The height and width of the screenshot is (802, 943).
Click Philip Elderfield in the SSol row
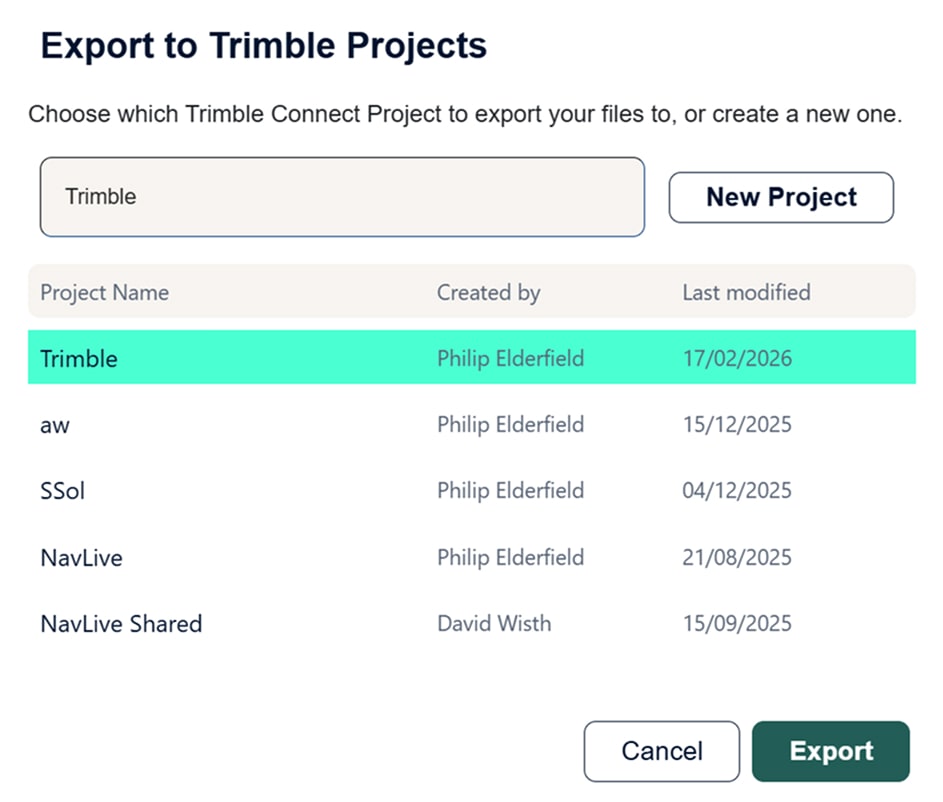click(x=510, y=491)
